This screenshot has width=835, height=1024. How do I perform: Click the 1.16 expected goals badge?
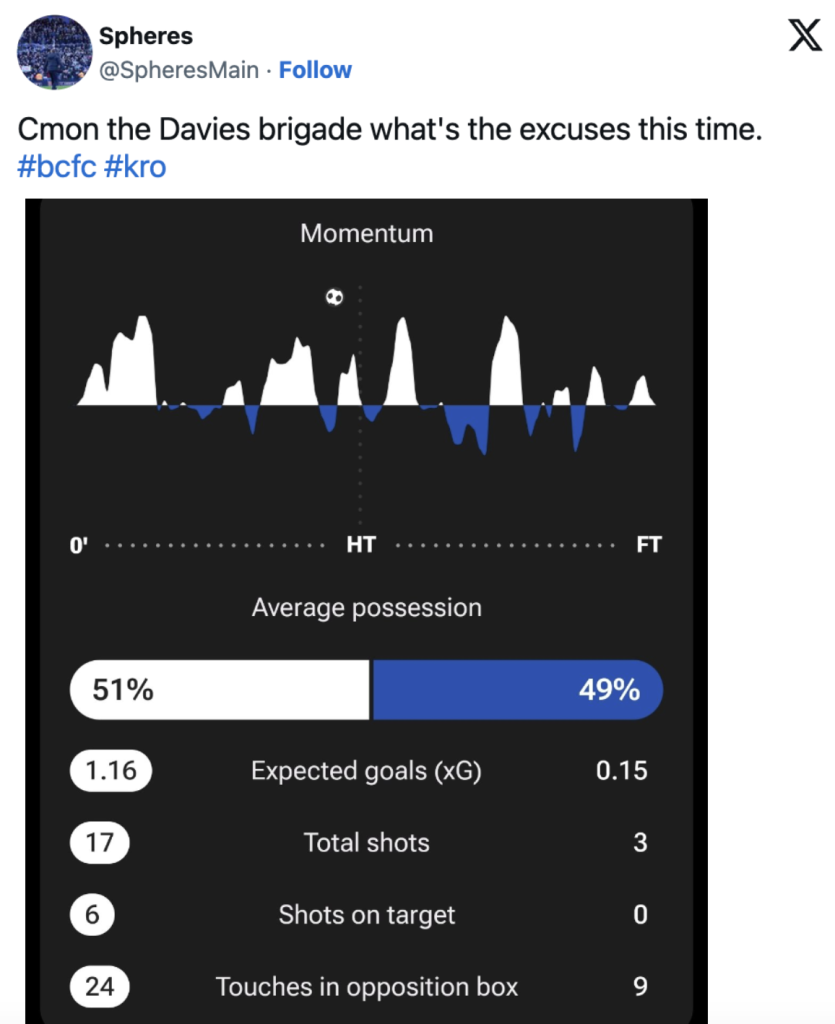tap(110, 771)
